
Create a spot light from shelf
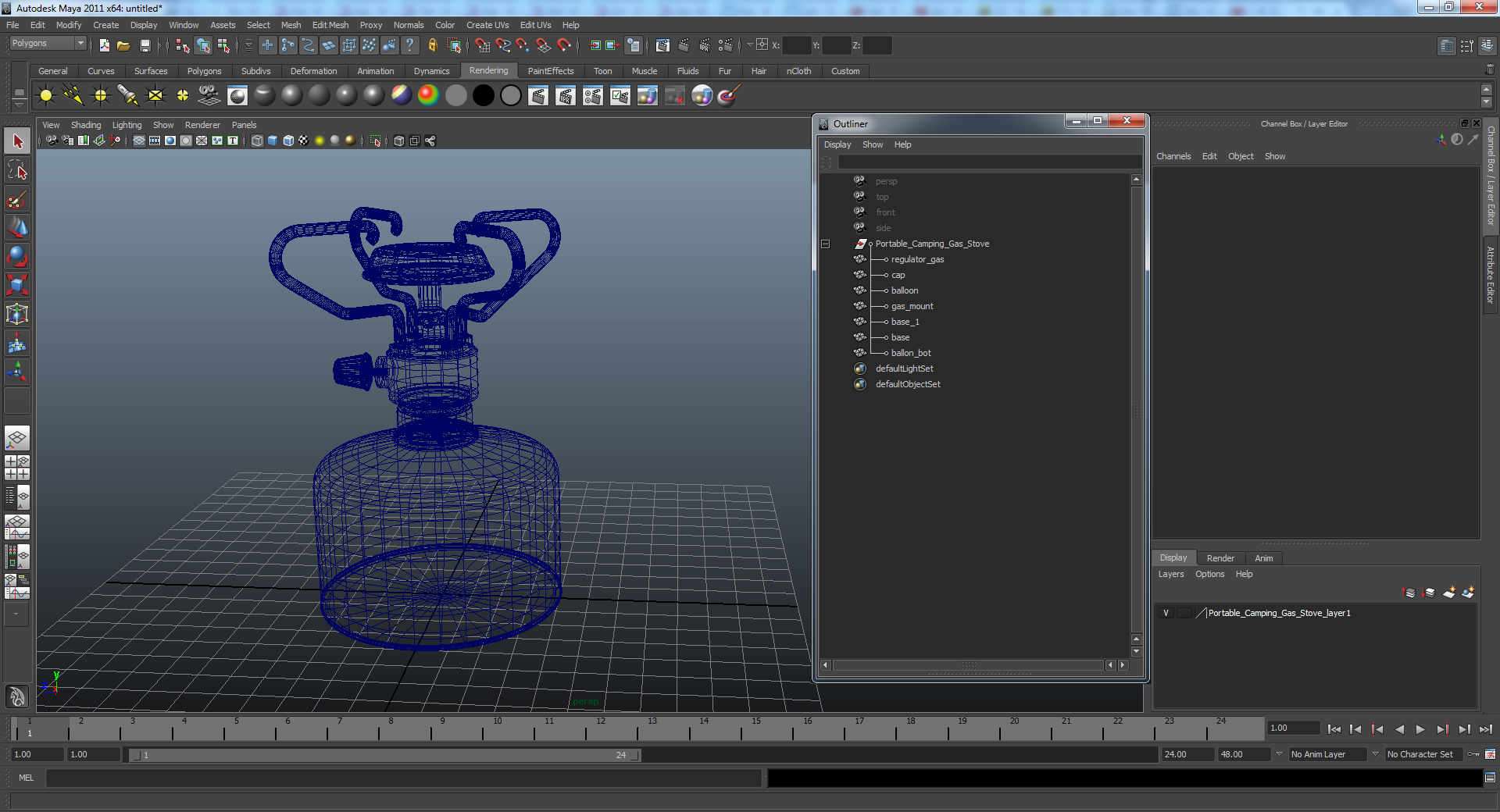128,96
